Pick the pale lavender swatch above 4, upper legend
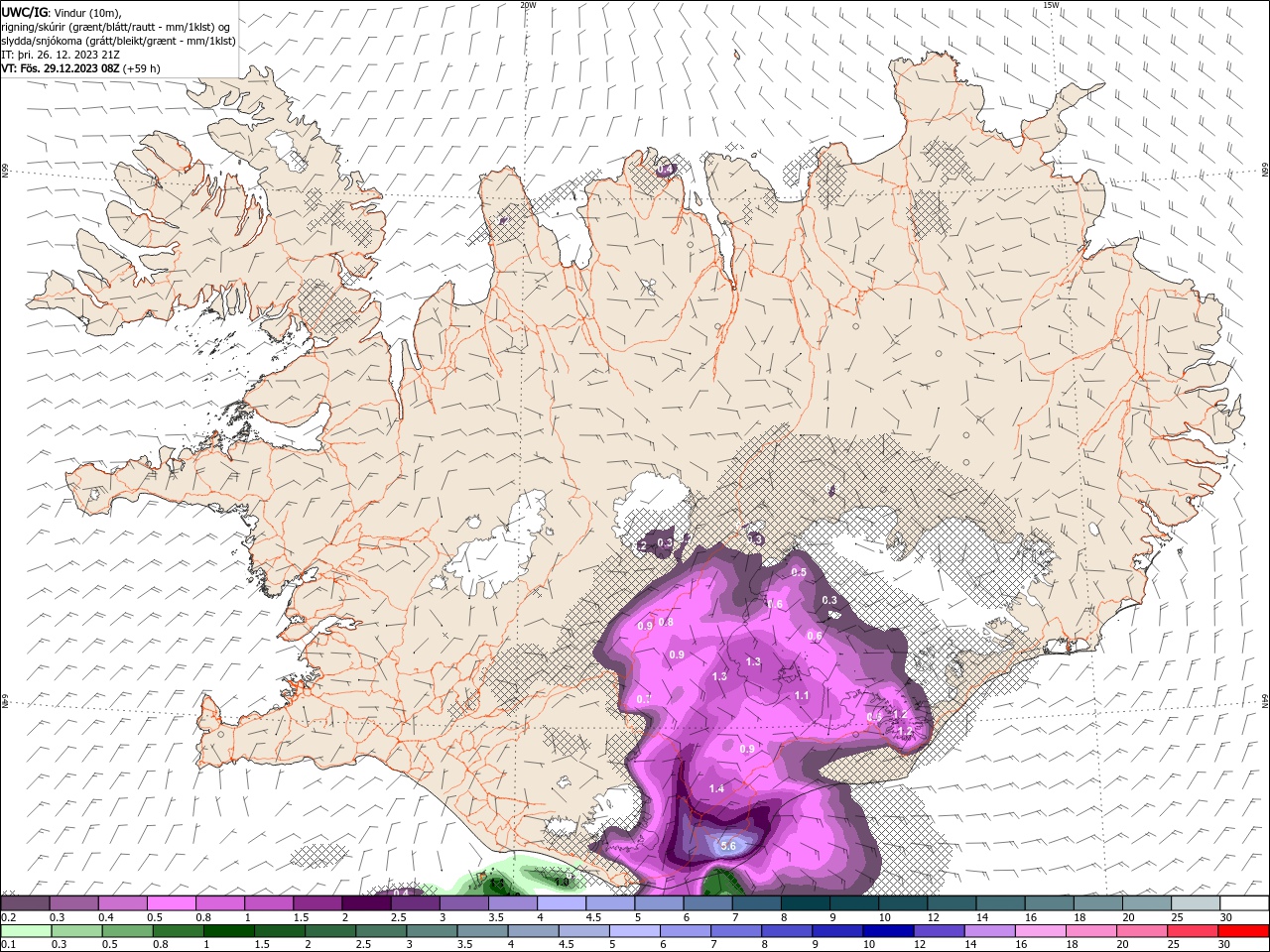 [x=562, y=903]
